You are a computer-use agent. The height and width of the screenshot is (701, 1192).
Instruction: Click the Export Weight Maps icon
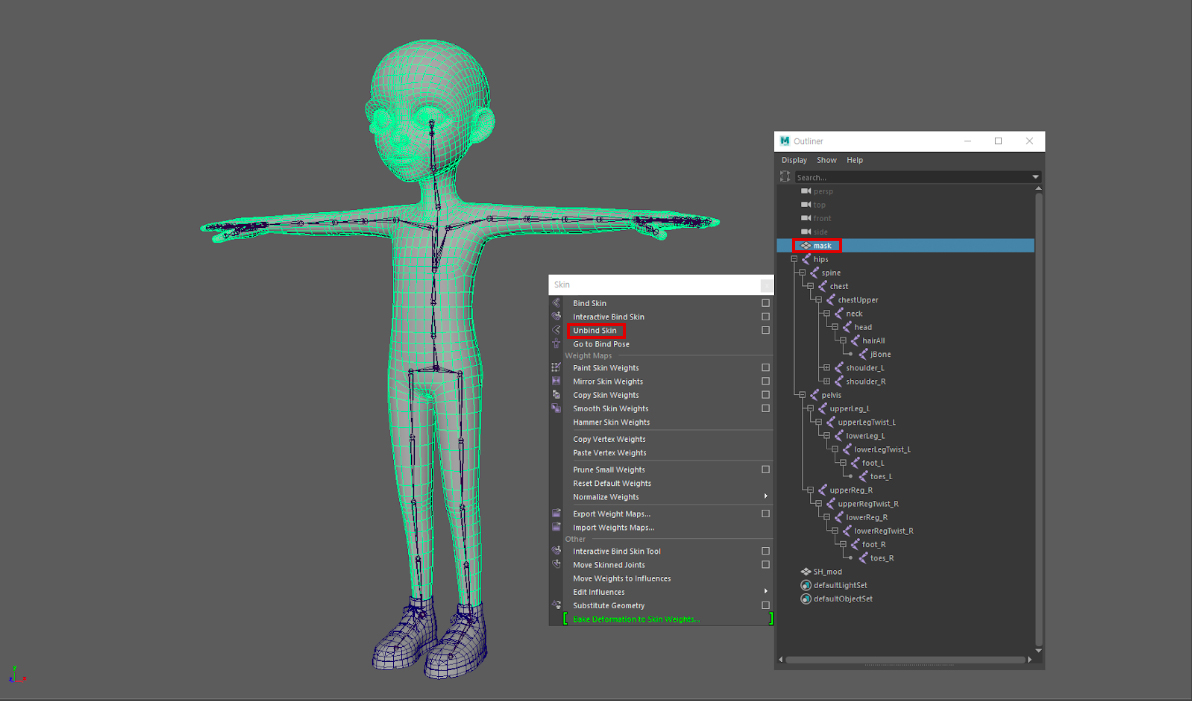(556, 514)
